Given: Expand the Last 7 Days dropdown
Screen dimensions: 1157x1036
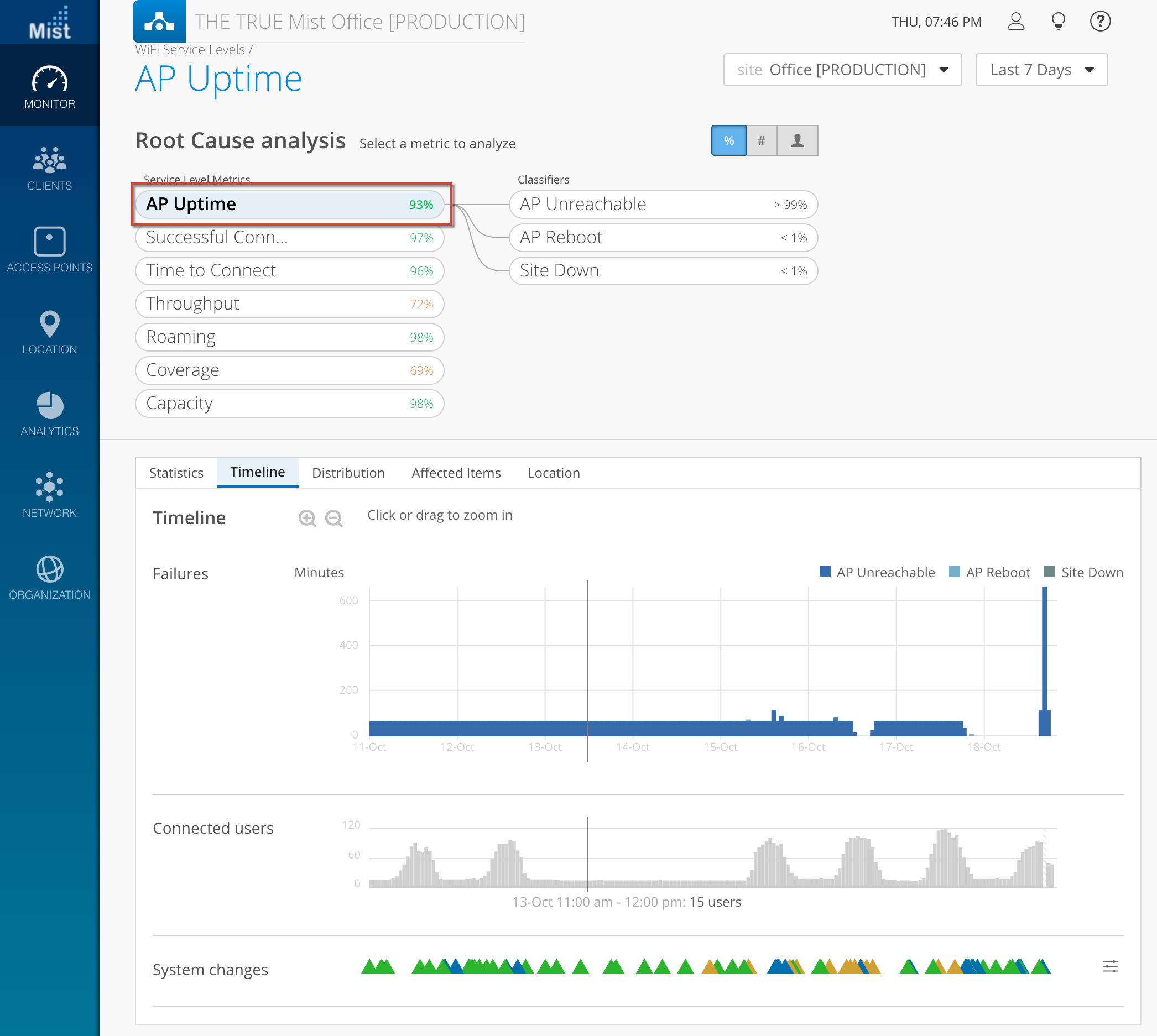Looking at the screenshot, I should pos(1041,70).
